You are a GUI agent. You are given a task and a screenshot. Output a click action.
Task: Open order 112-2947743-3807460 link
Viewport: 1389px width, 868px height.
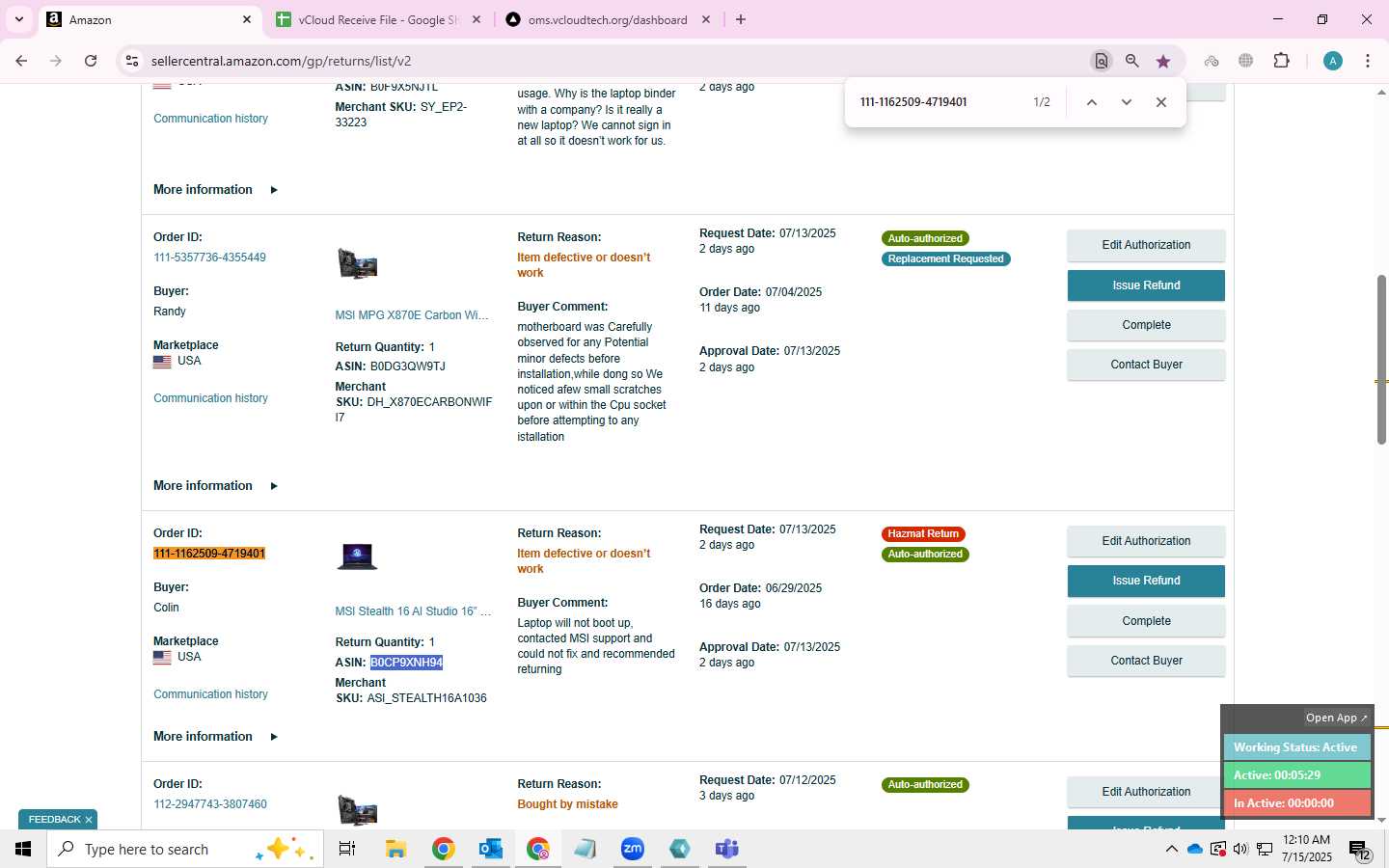[x=210, y=804]
